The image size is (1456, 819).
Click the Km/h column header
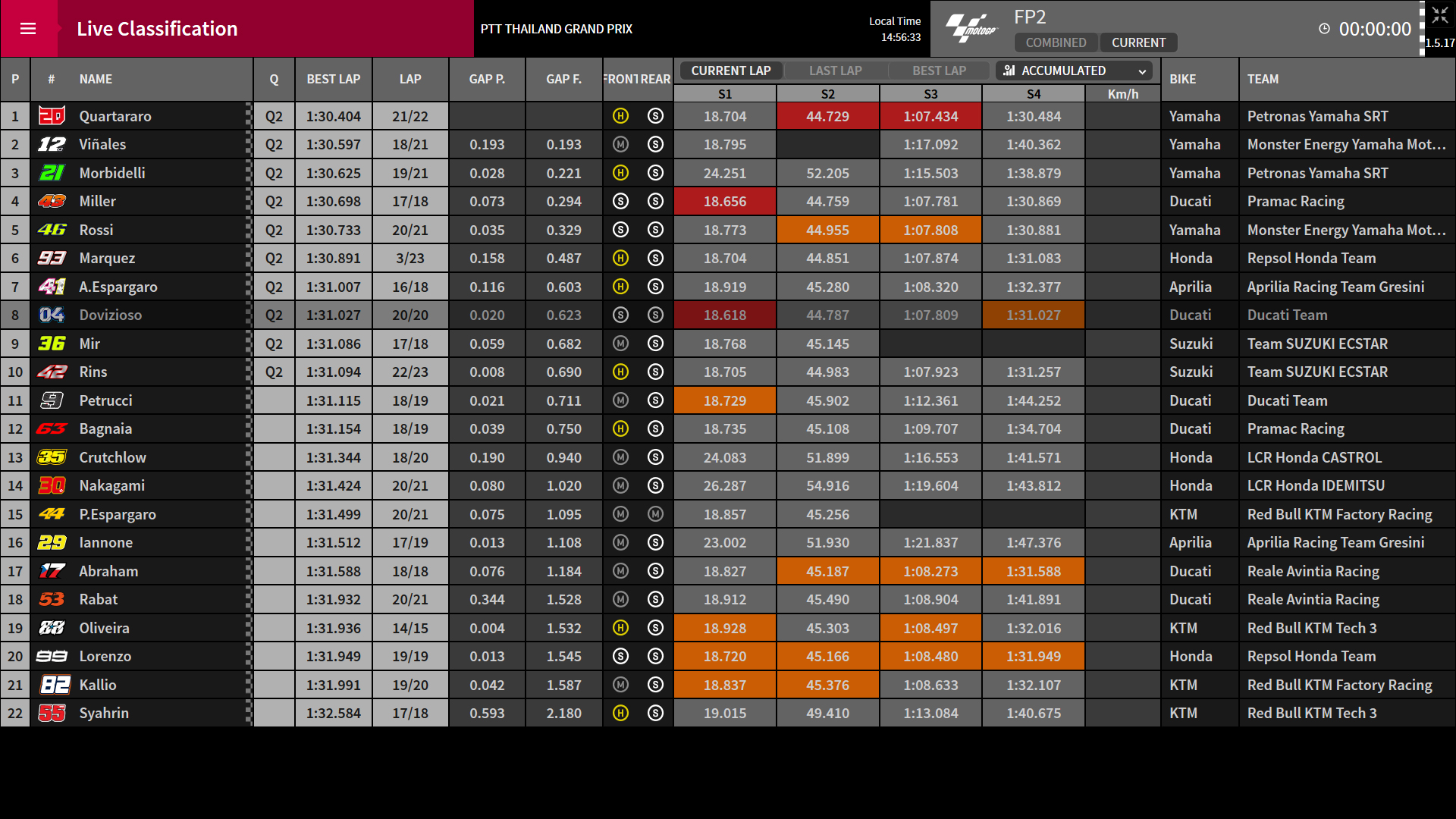pyautogui.click(x=1122, y=94)
